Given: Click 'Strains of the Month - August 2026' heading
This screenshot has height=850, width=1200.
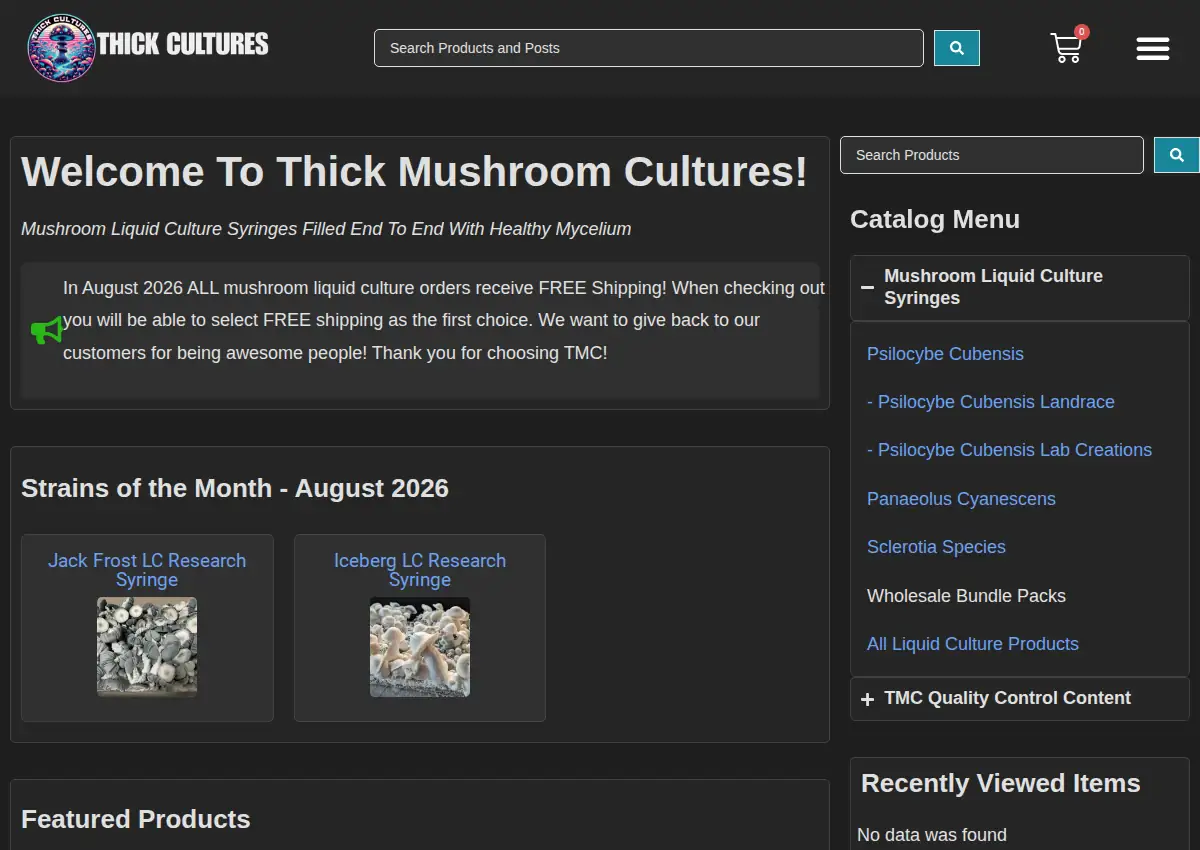Looking at the screenshot, I should tap(235, 488).
